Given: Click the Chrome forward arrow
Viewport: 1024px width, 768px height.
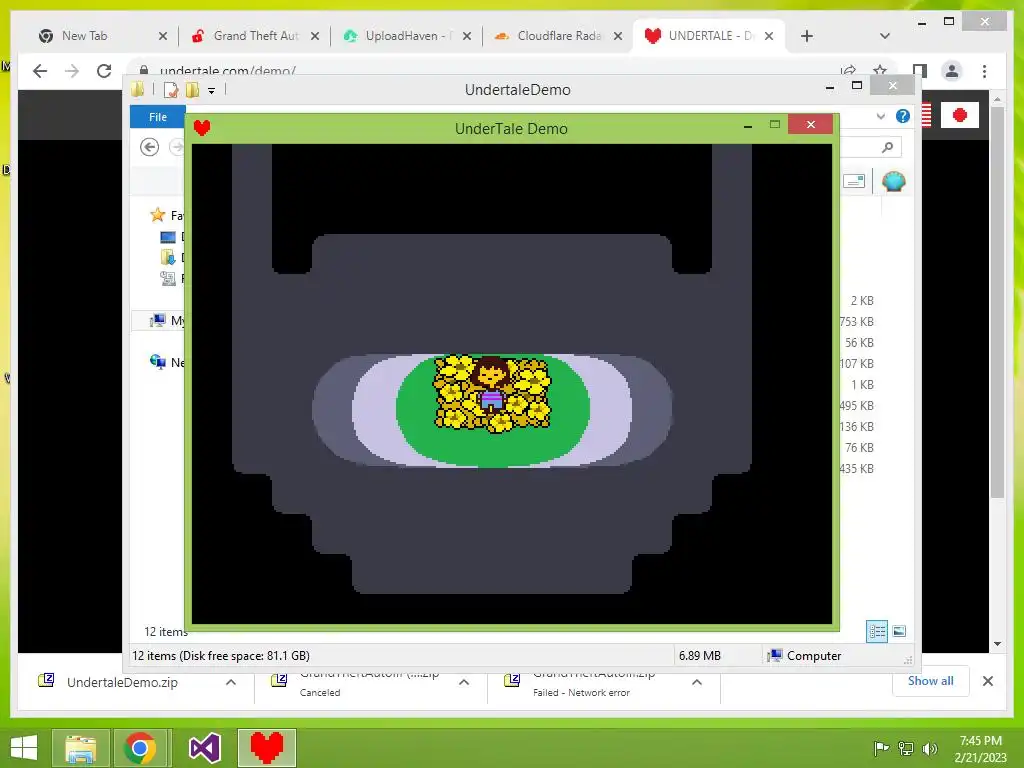Looking at the screenshot, I should click(72, 71).
